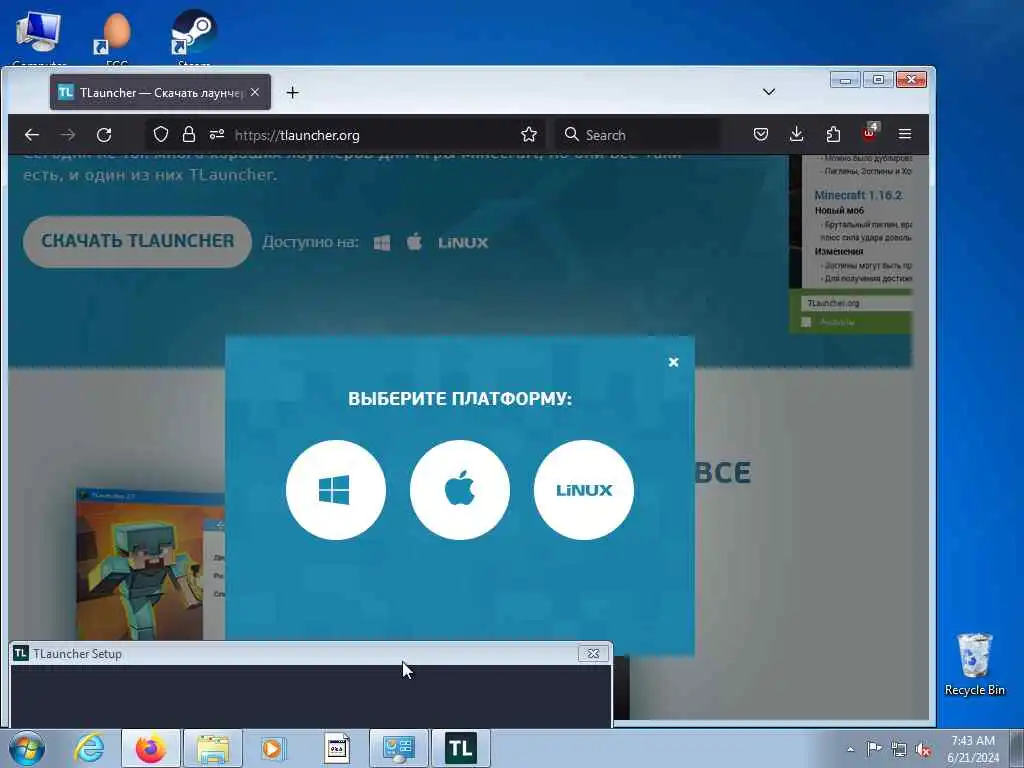Screen dimensions: 1024x768
Task: Open a new tab with the plus button
Action: (x=293, y=93)
